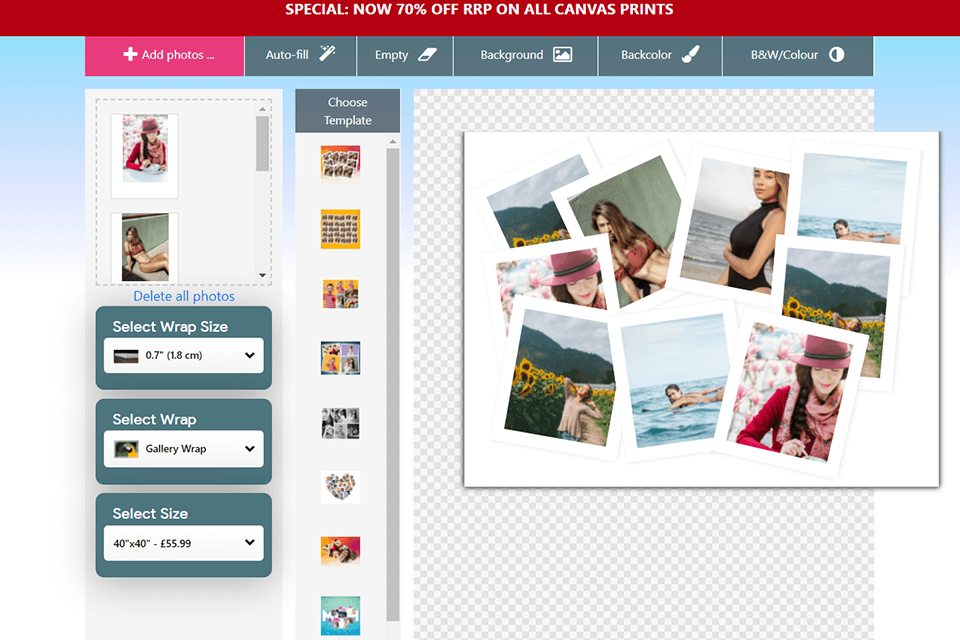960x640 pixels.
Task: Open the Backcolor paintbrush option
Action: (660, 56)
